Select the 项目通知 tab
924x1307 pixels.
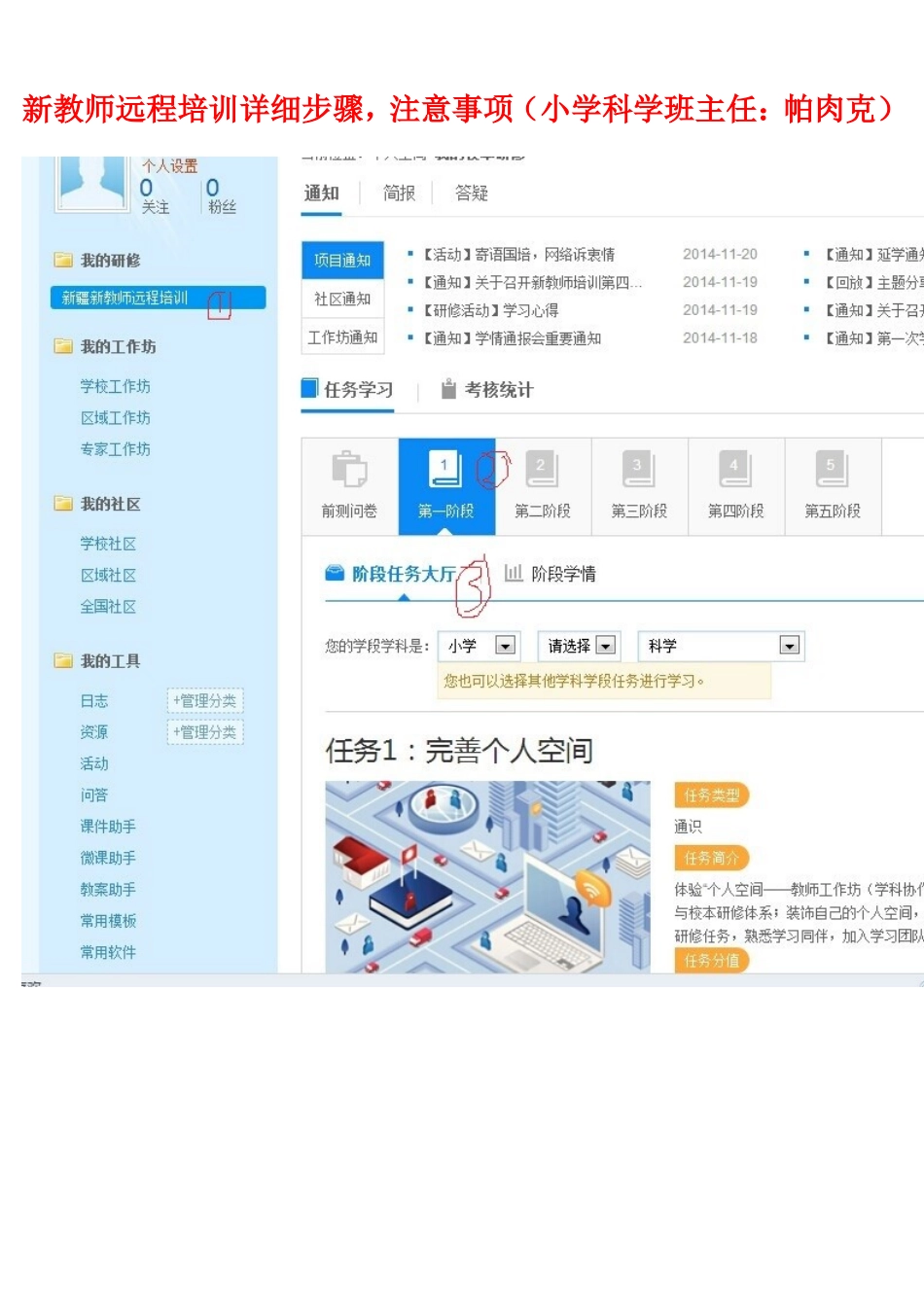pyautogui.click(x=342, y=261)
